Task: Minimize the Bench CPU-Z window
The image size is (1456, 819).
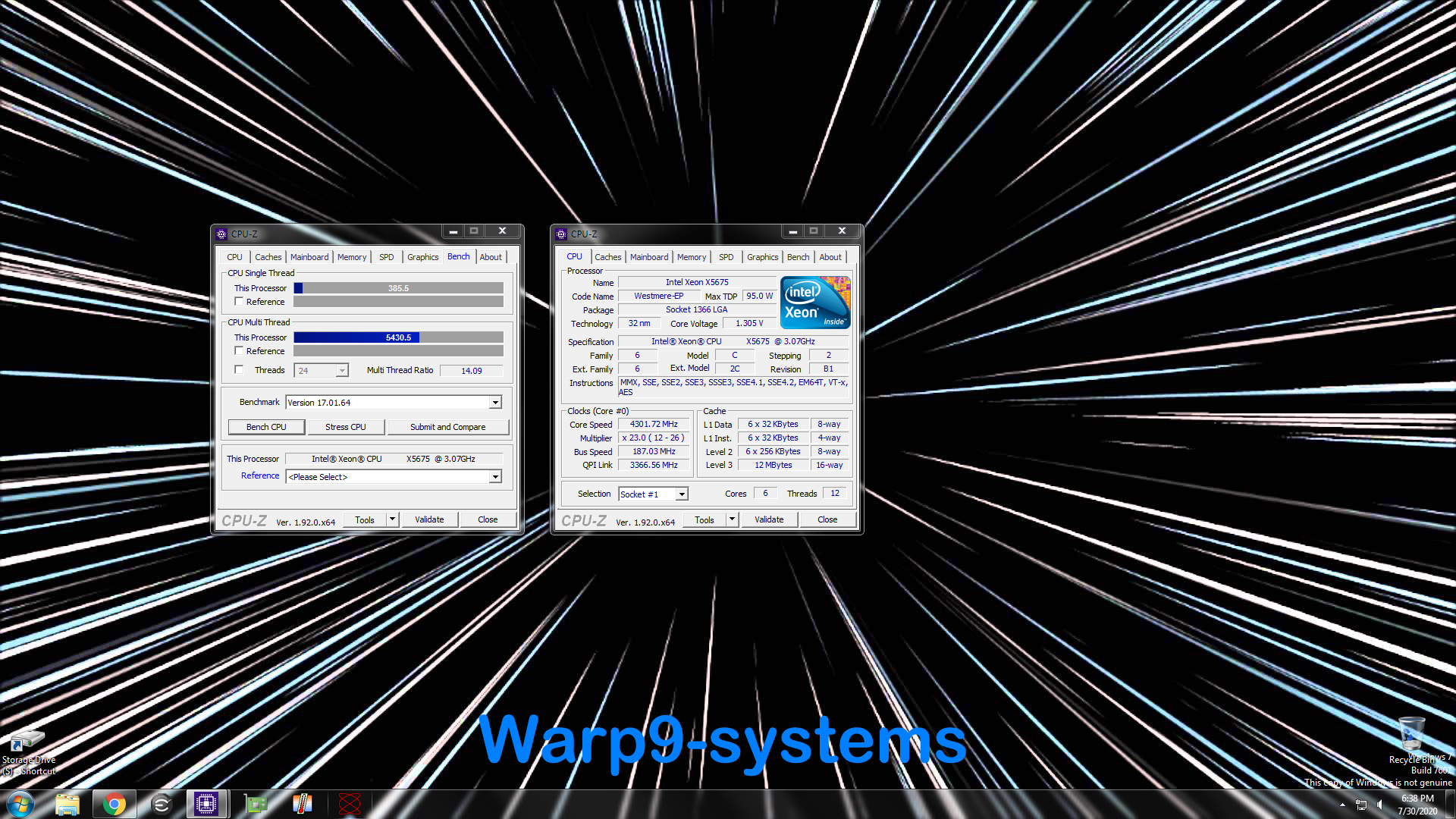Action: coord(453,231)
